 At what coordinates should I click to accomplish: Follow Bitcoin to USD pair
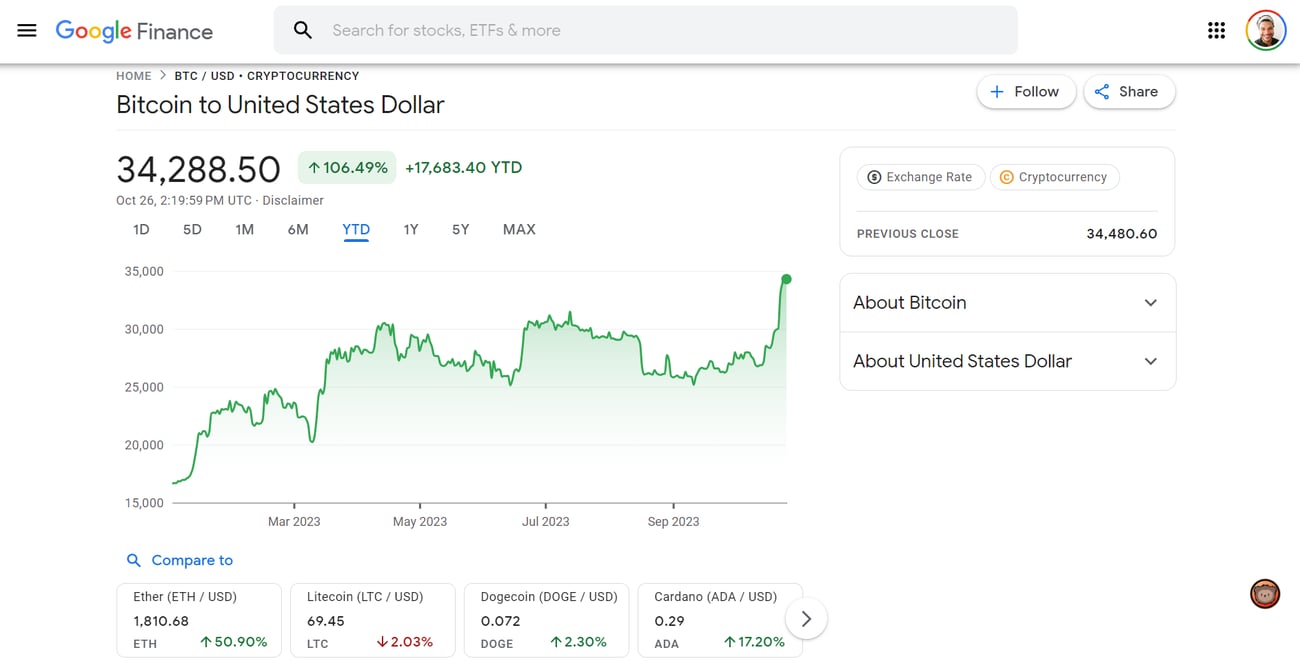[x=1025, y=92]
